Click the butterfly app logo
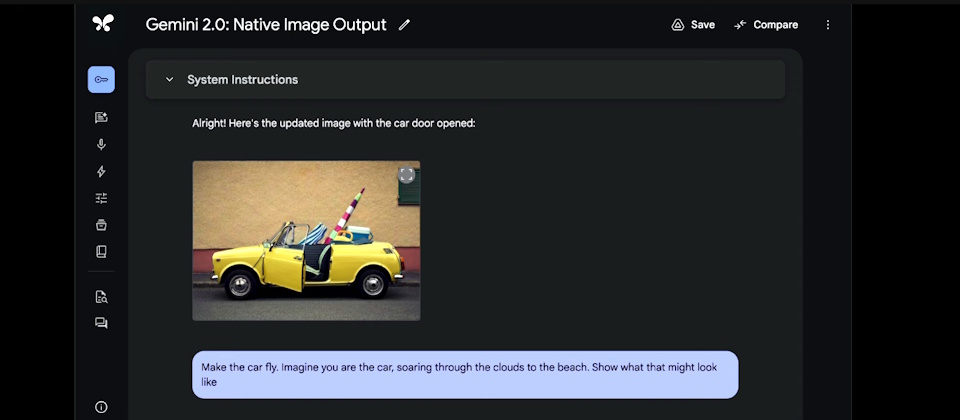Image resolution: width=960 pixels, height=420 pixels. [103, 24]
